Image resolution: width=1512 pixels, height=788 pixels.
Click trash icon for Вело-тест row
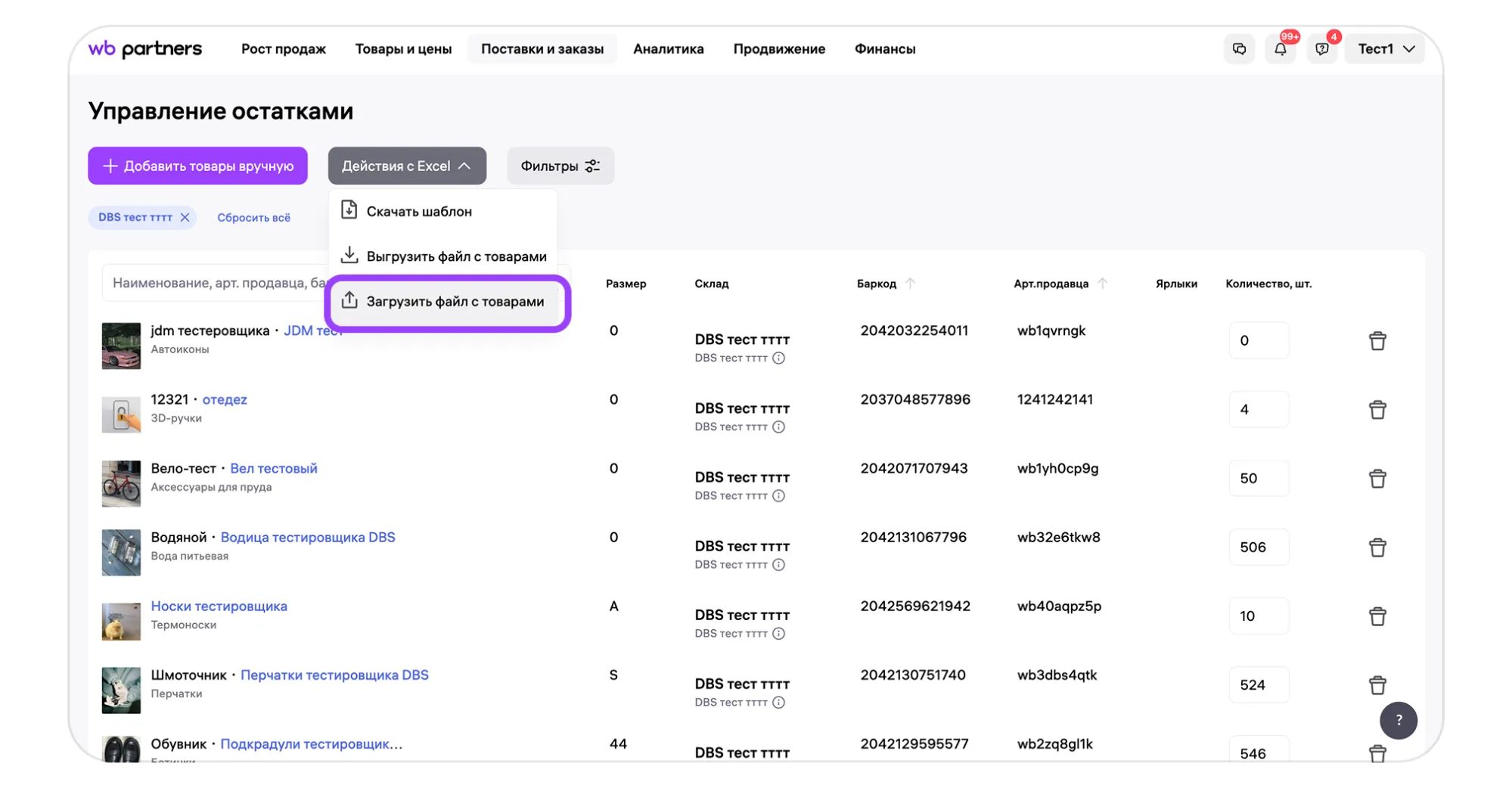click(x=1377, y=479)
